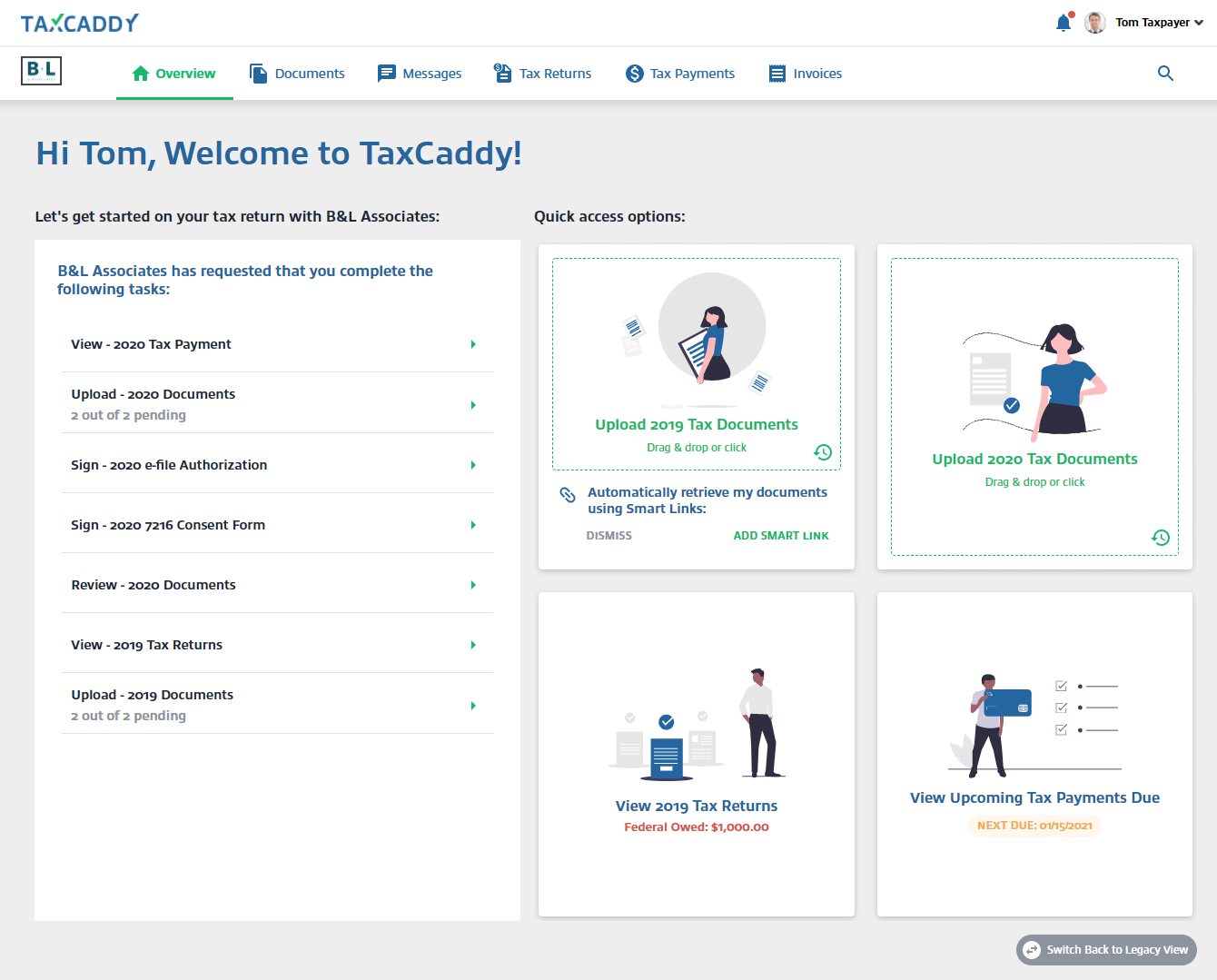Click the Tom Taxpayer profile avatar

point(1095,23)
